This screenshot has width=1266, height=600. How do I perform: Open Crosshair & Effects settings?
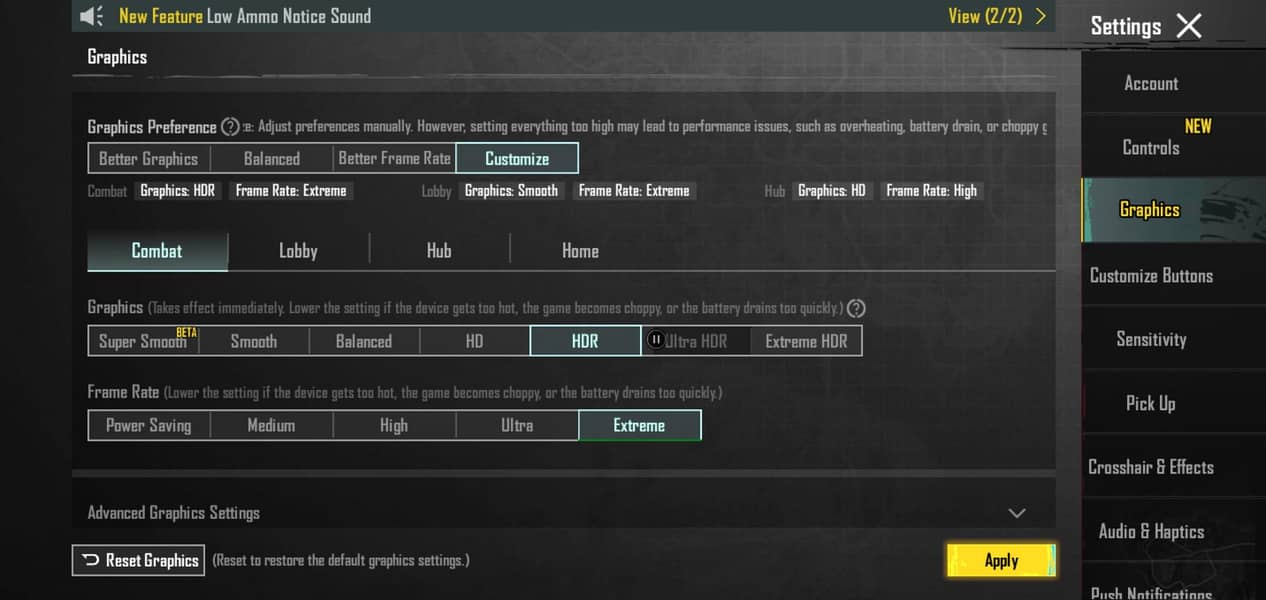(1151, 467)
